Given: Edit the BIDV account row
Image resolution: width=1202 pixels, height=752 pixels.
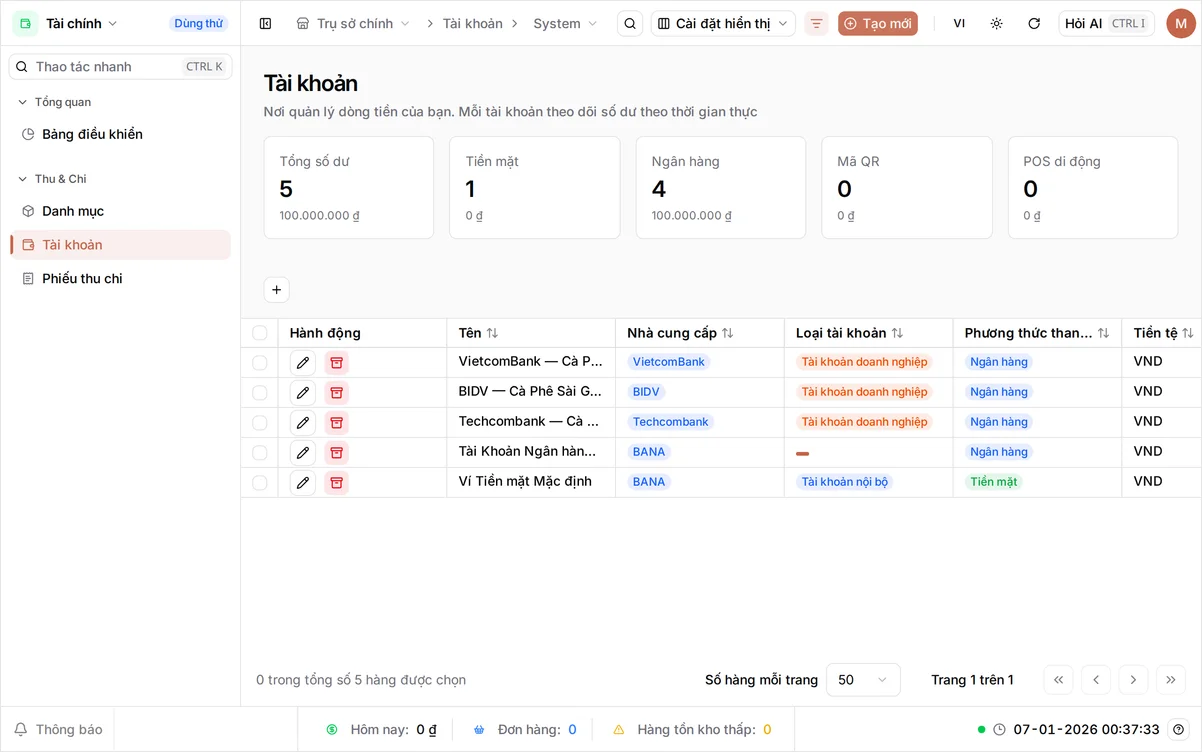Looking at the screenshot, I should pos(303,392).
